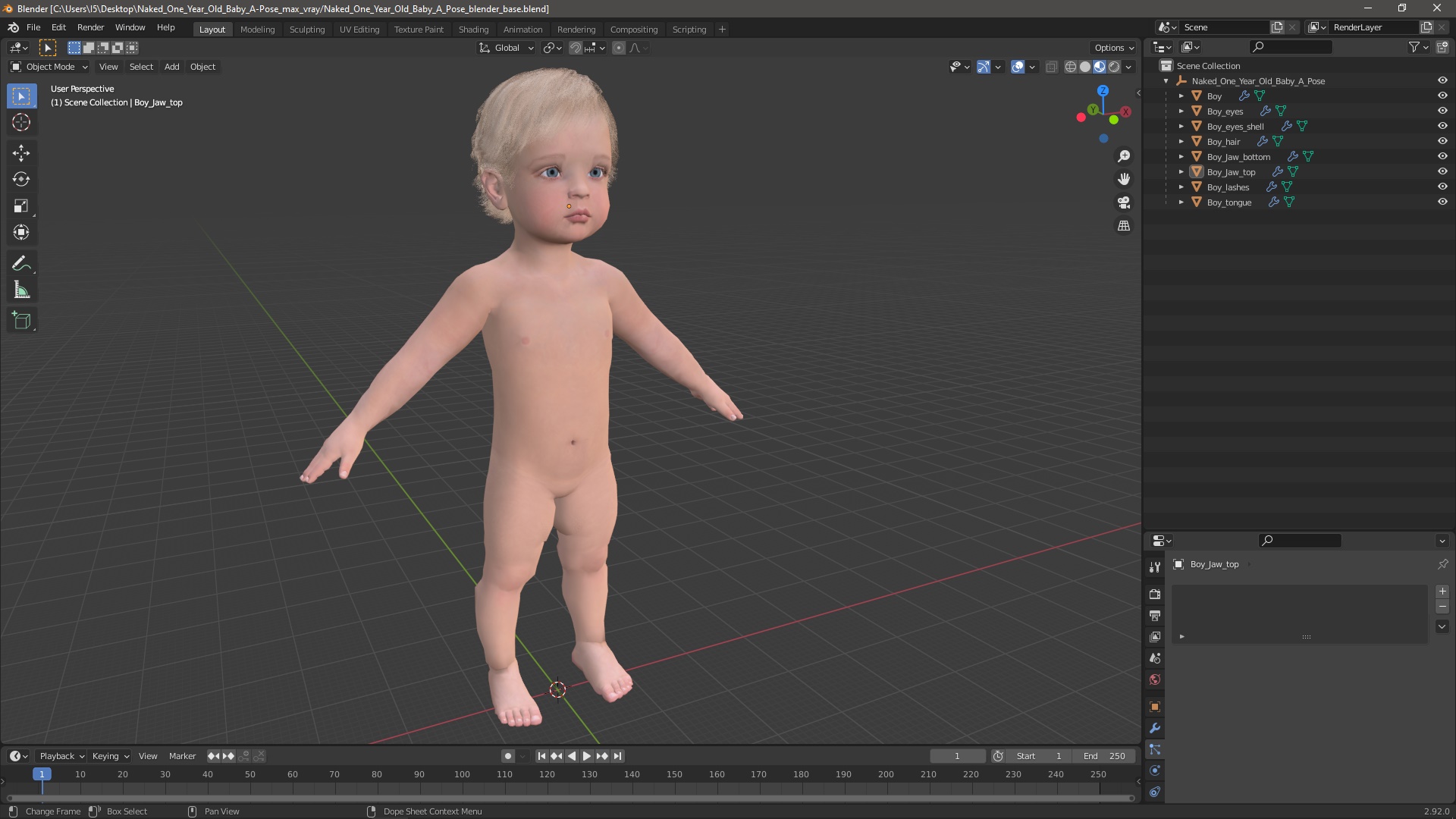Open the File menu
The image size is (1456, 819).
[33, 27]
